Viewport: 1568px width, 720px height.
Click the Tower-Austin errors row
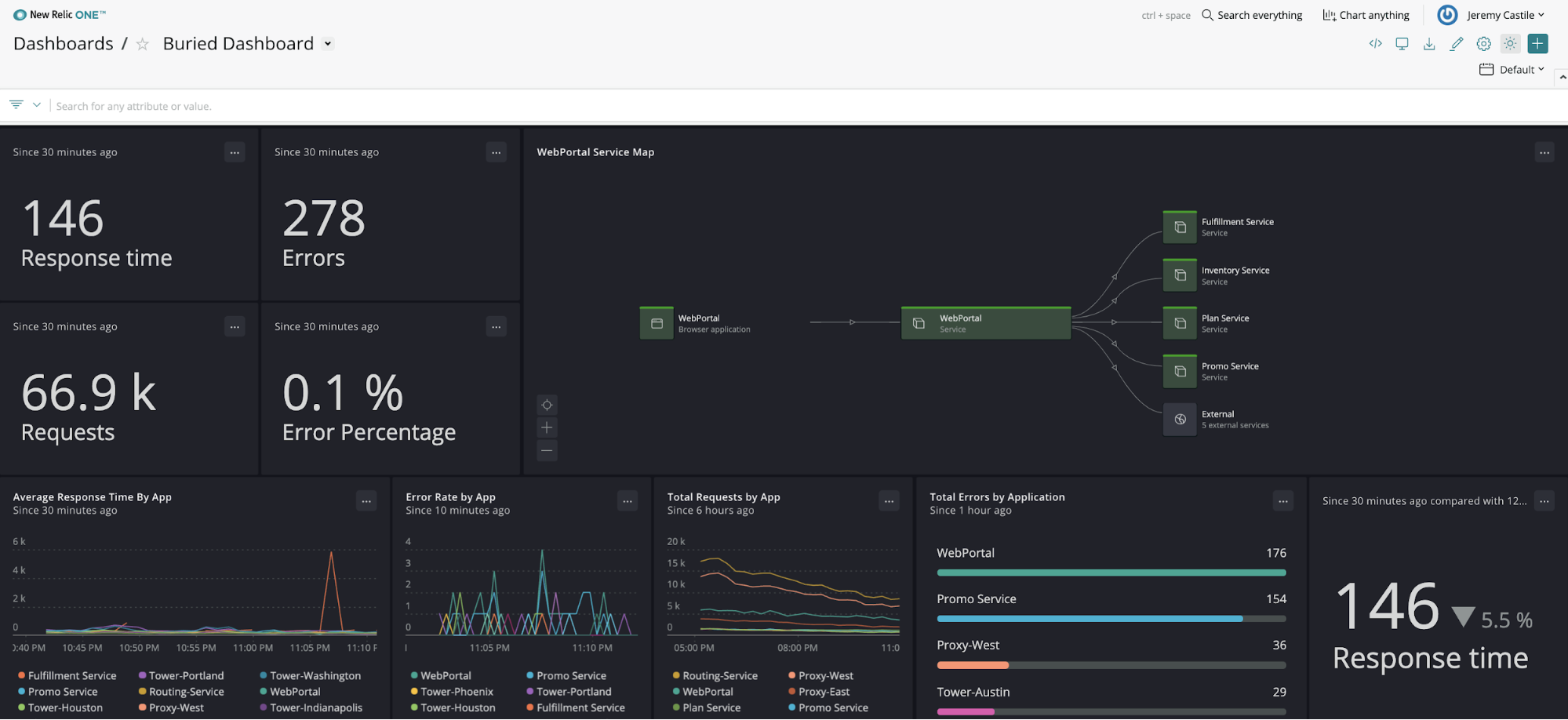point(1111,700)
